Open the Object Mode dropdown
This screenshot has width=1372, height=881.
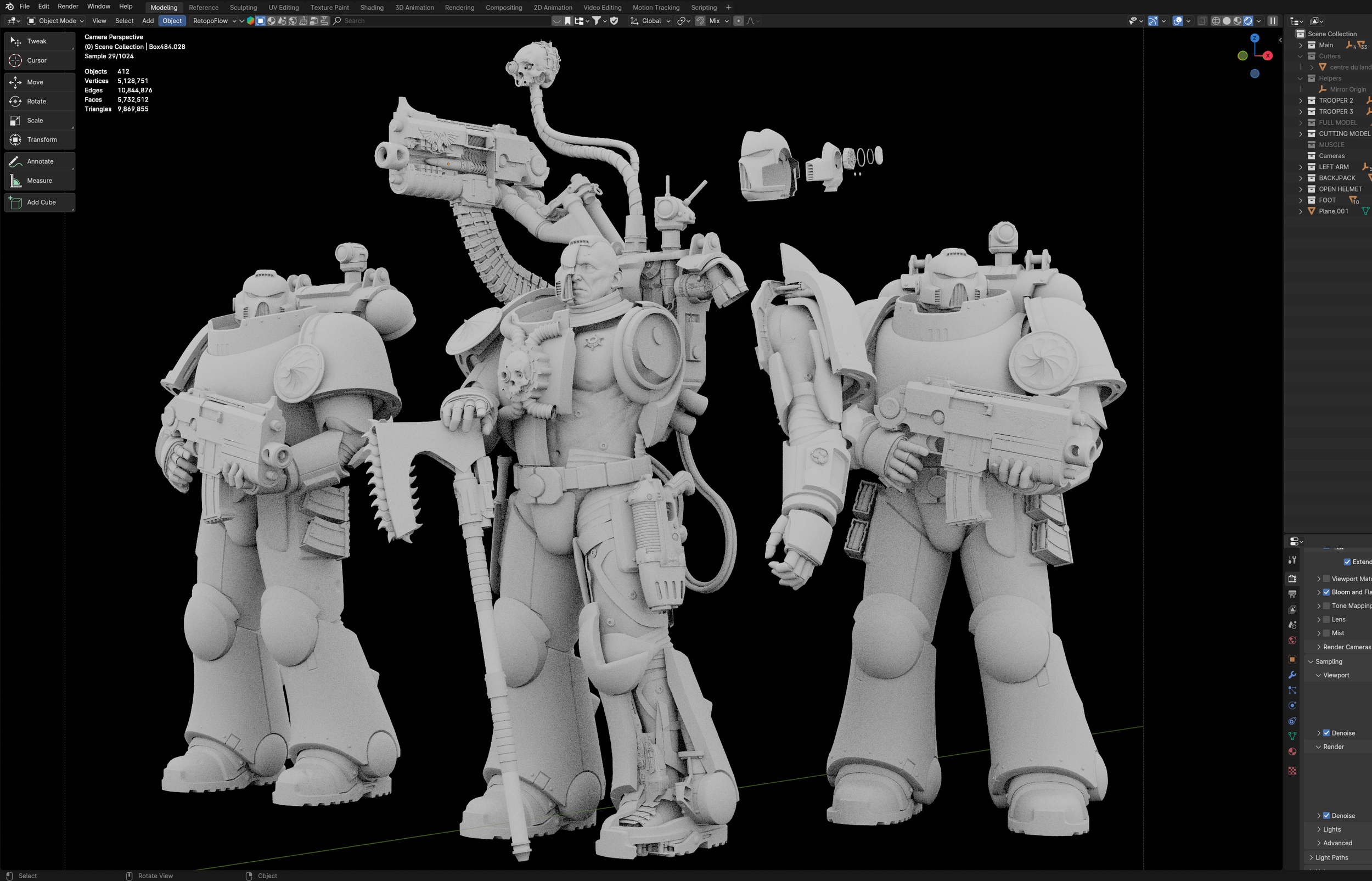point(56,21)
